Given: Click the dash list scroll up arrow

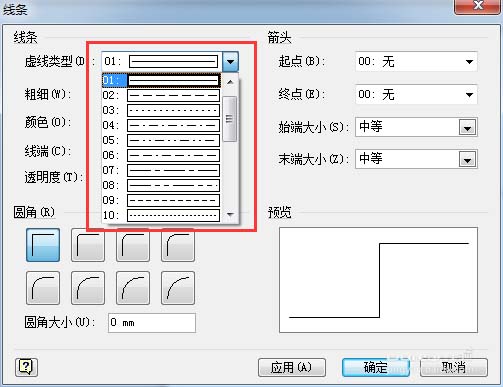Looking at the screenshot, I should click(230, 82).
